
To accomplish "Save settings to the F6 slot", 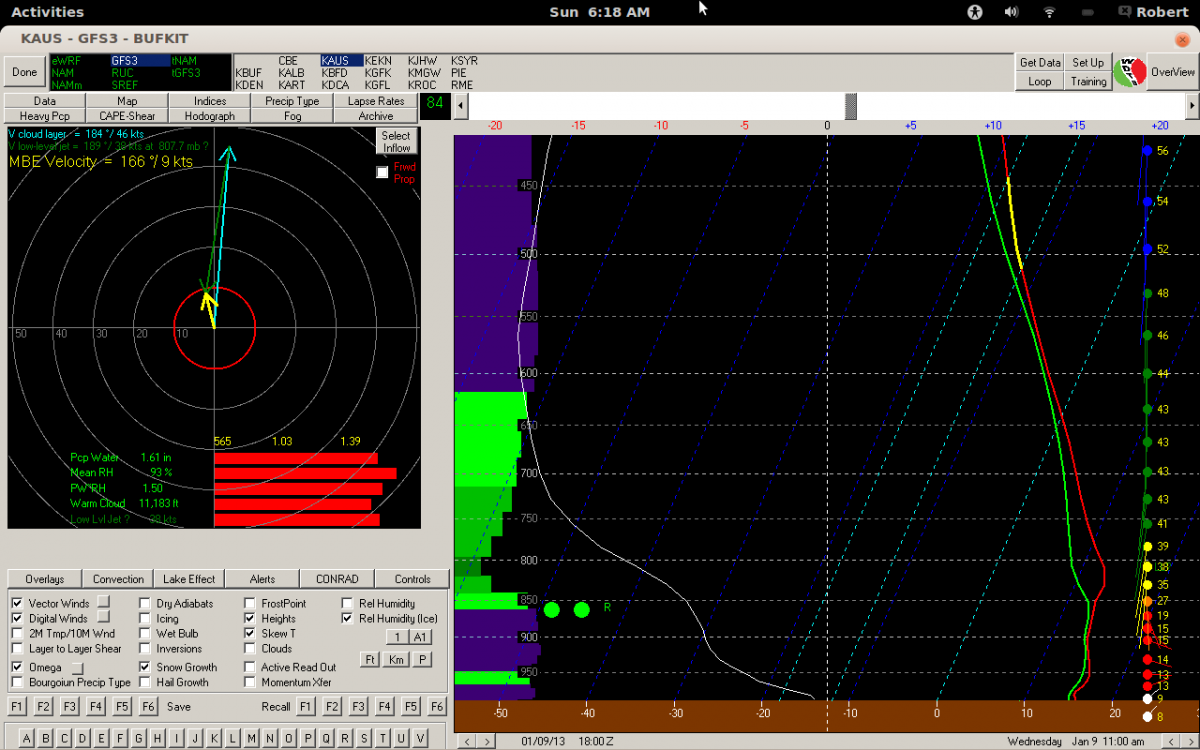I will [x=148, y=706].
